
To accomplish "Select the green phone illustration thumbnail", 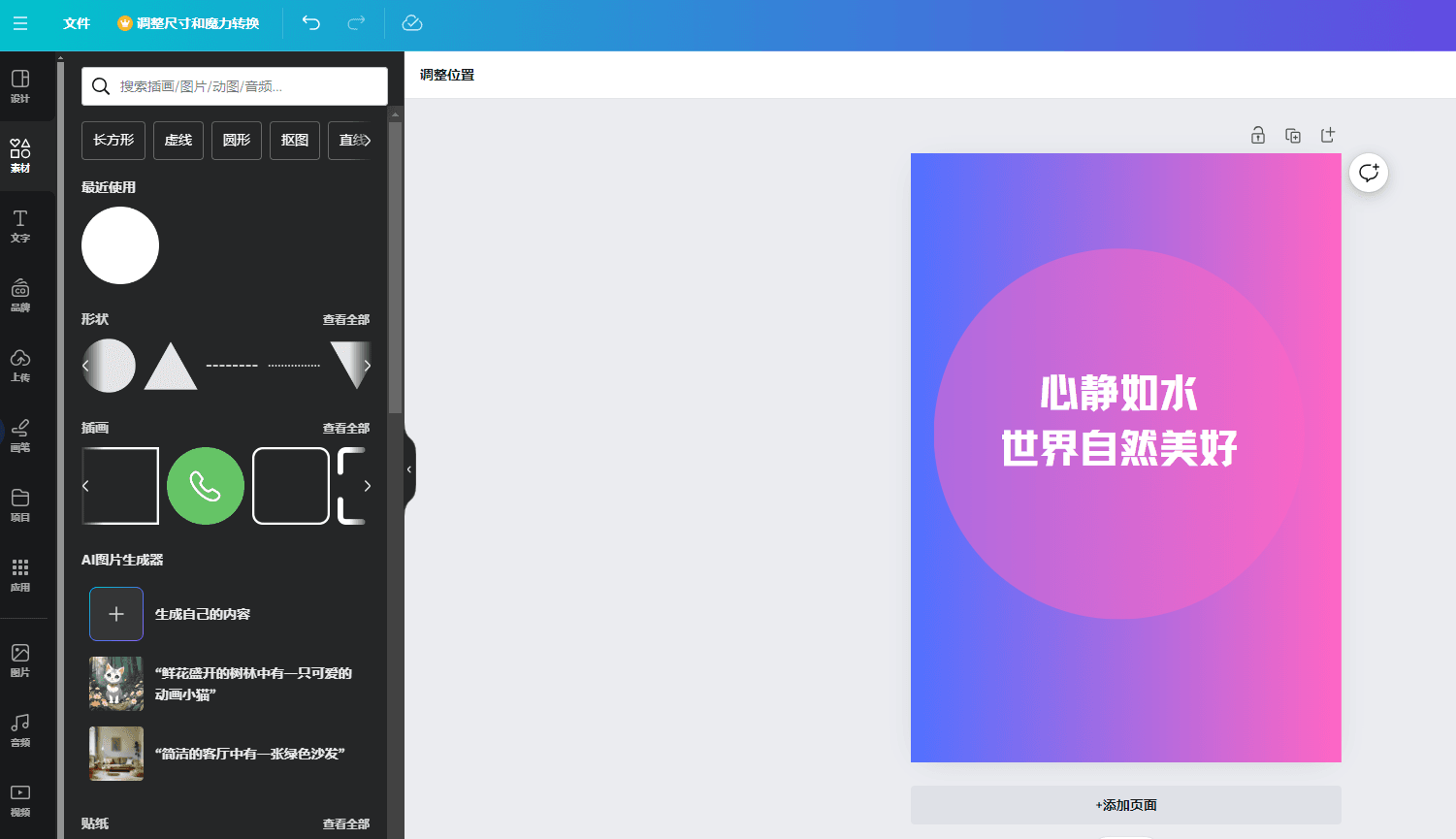I will [x=206, y=486].
